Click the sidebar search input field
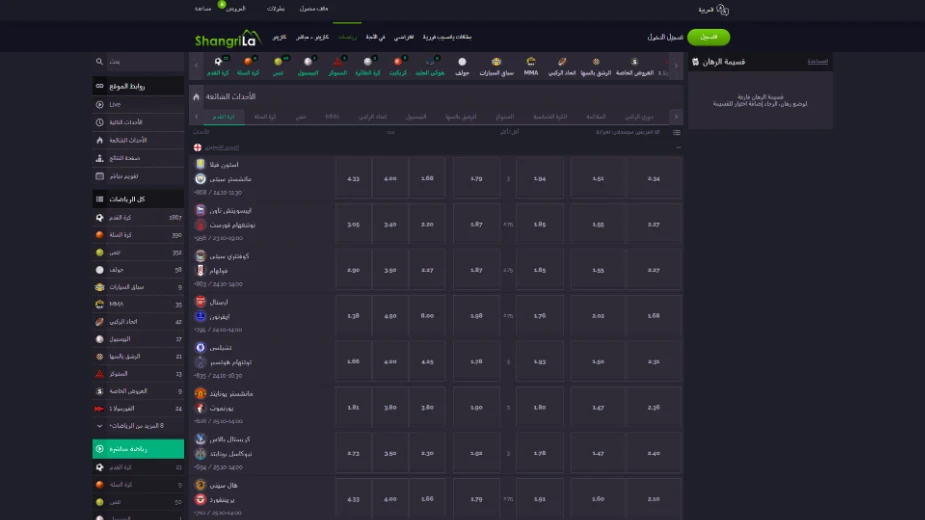This screenshot has height=520, width=925. pyautogui.click(x=145, y=61)
